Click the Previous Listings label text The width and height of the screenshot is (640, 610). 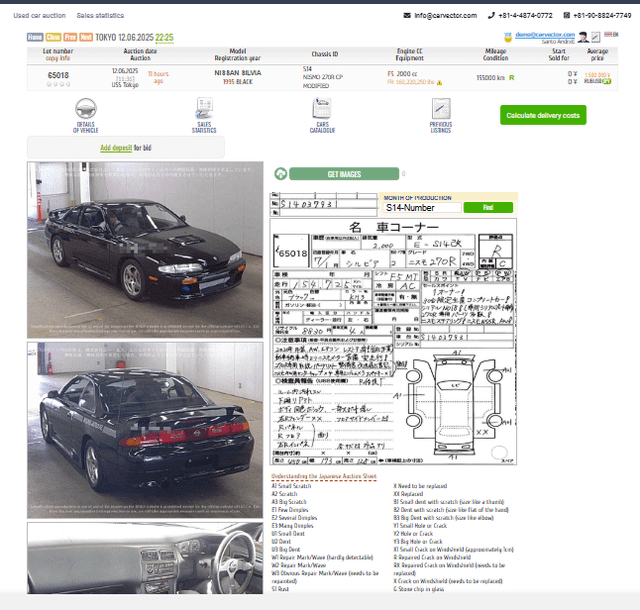[x=441, y=127]
